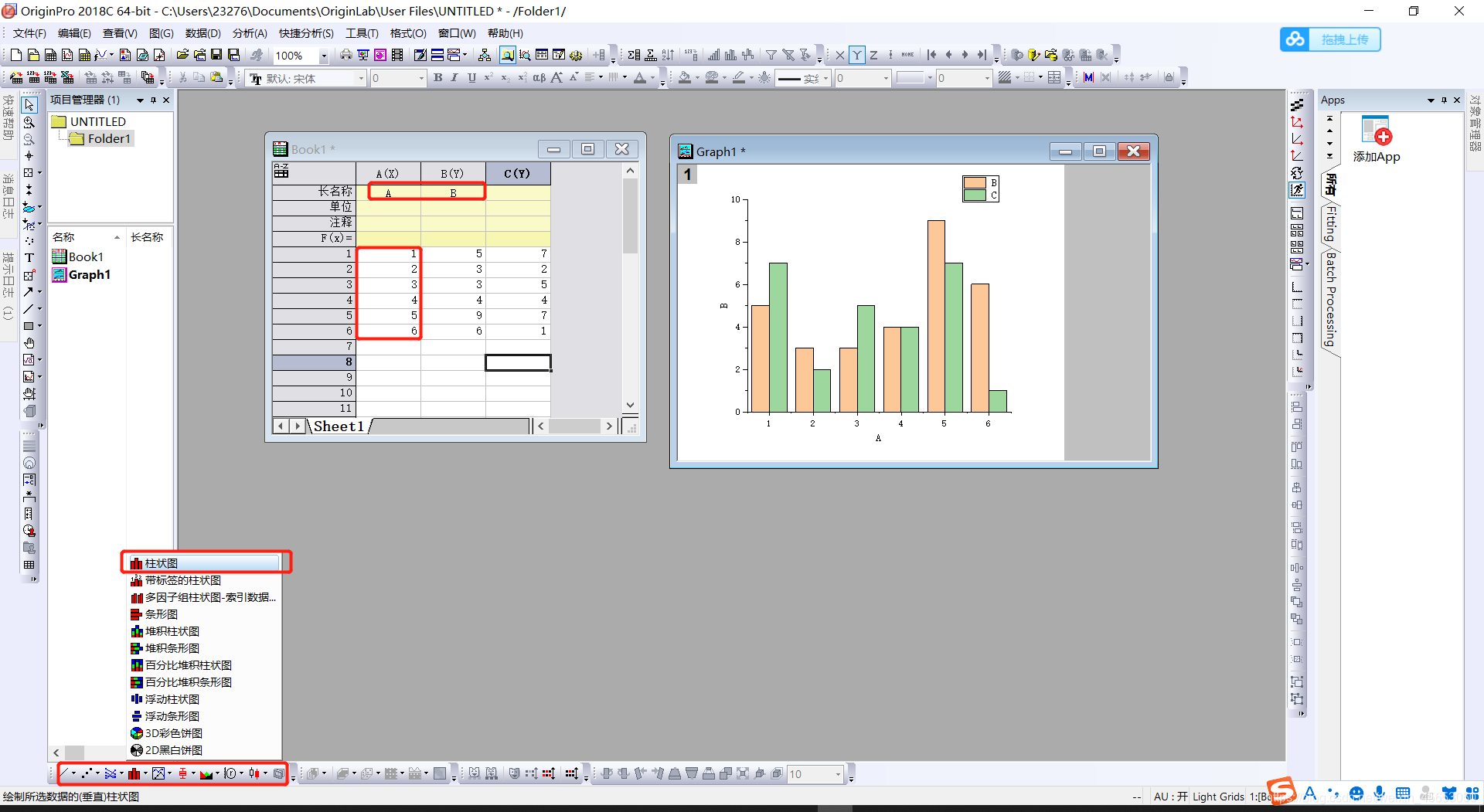Choose 堆积柱状图 in the plot menu
The height and width of the screenshot is (812, 1484).
click(x=205, y=631)
